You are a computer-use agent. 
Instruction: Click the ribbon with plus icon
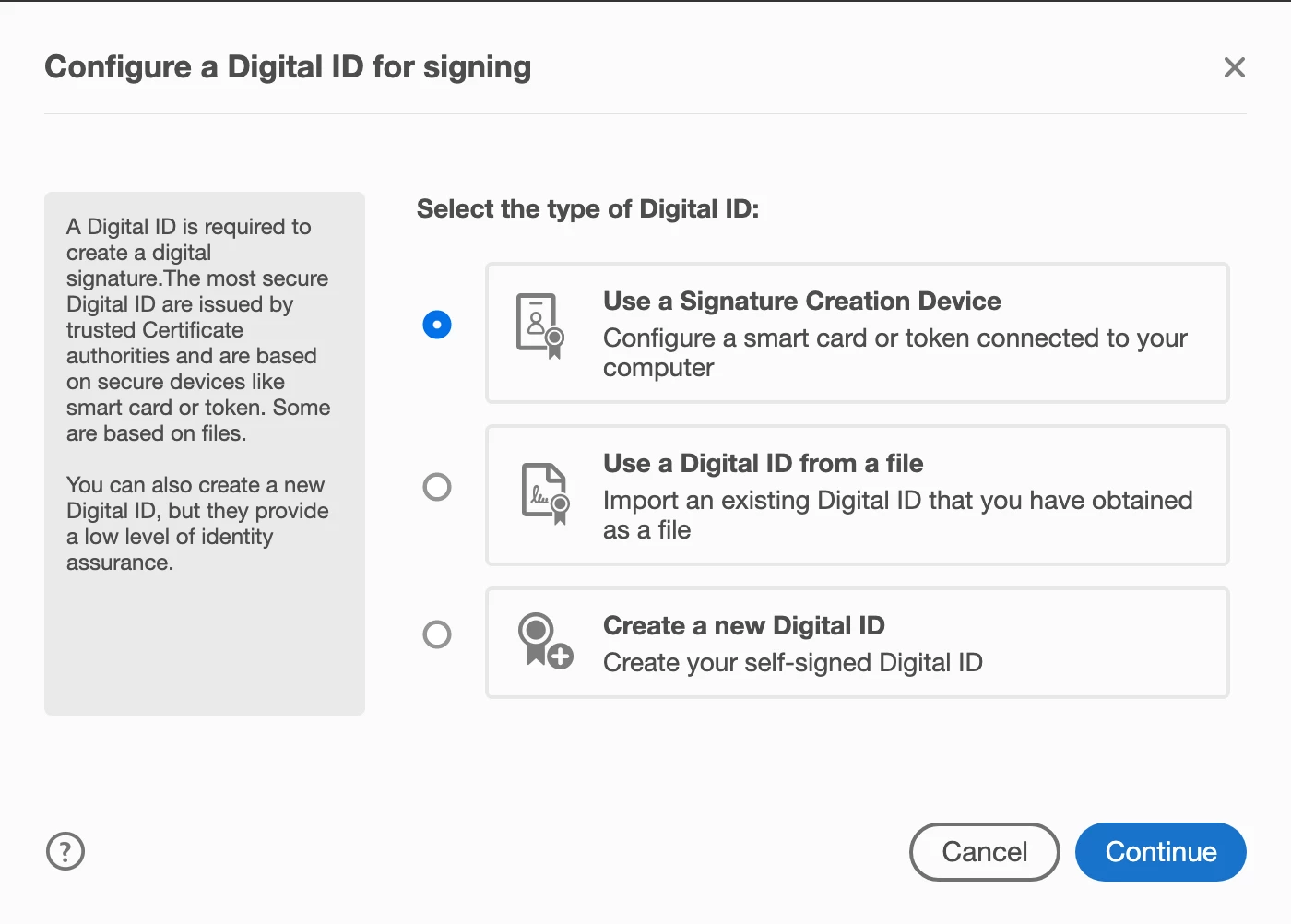[544, 640]
